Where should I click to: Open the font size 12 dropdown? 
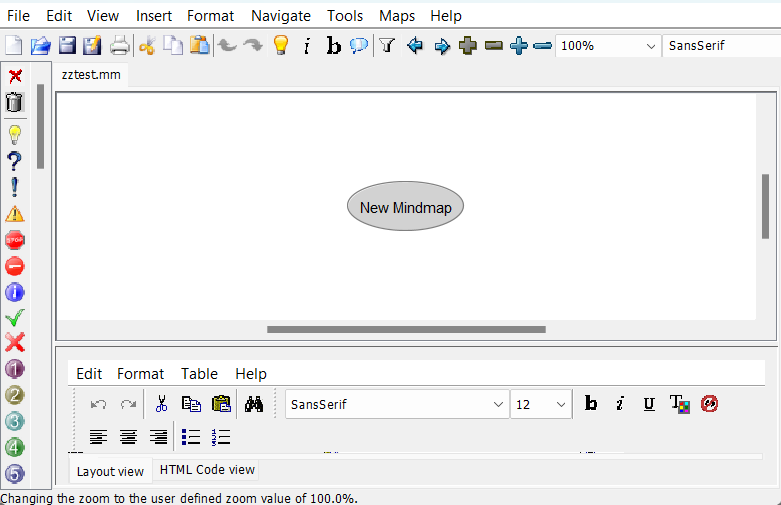click(x=541, y=404)
